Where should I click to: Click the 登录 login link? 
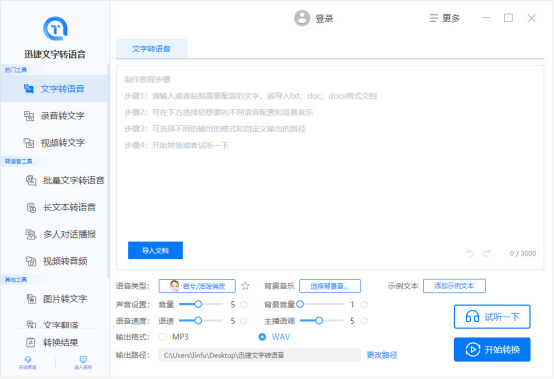point(324,18)
